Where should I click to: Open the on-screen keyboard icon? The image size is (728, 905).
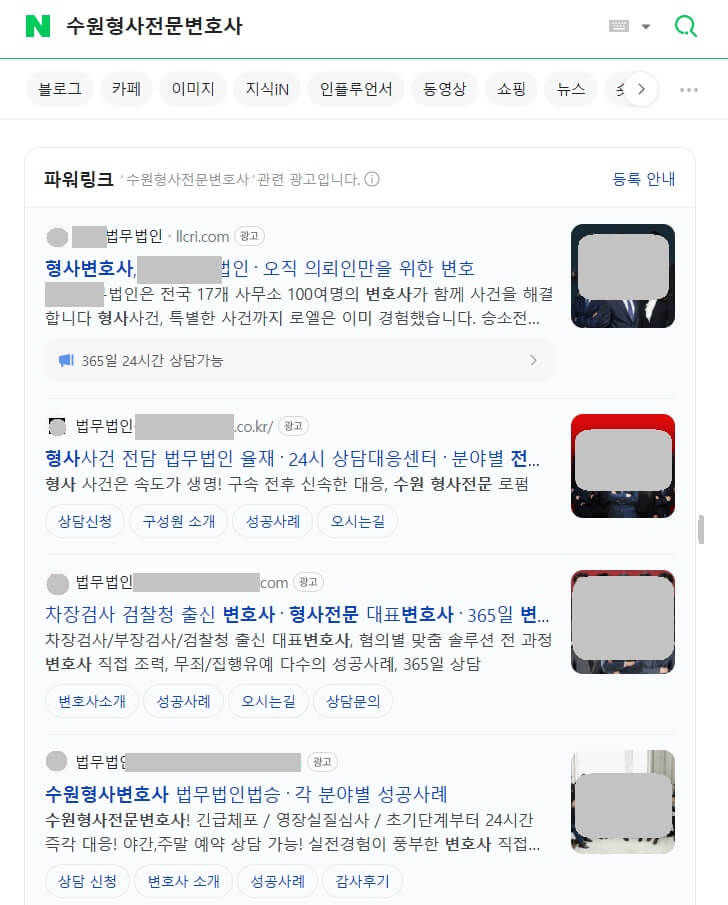point(619,26)
